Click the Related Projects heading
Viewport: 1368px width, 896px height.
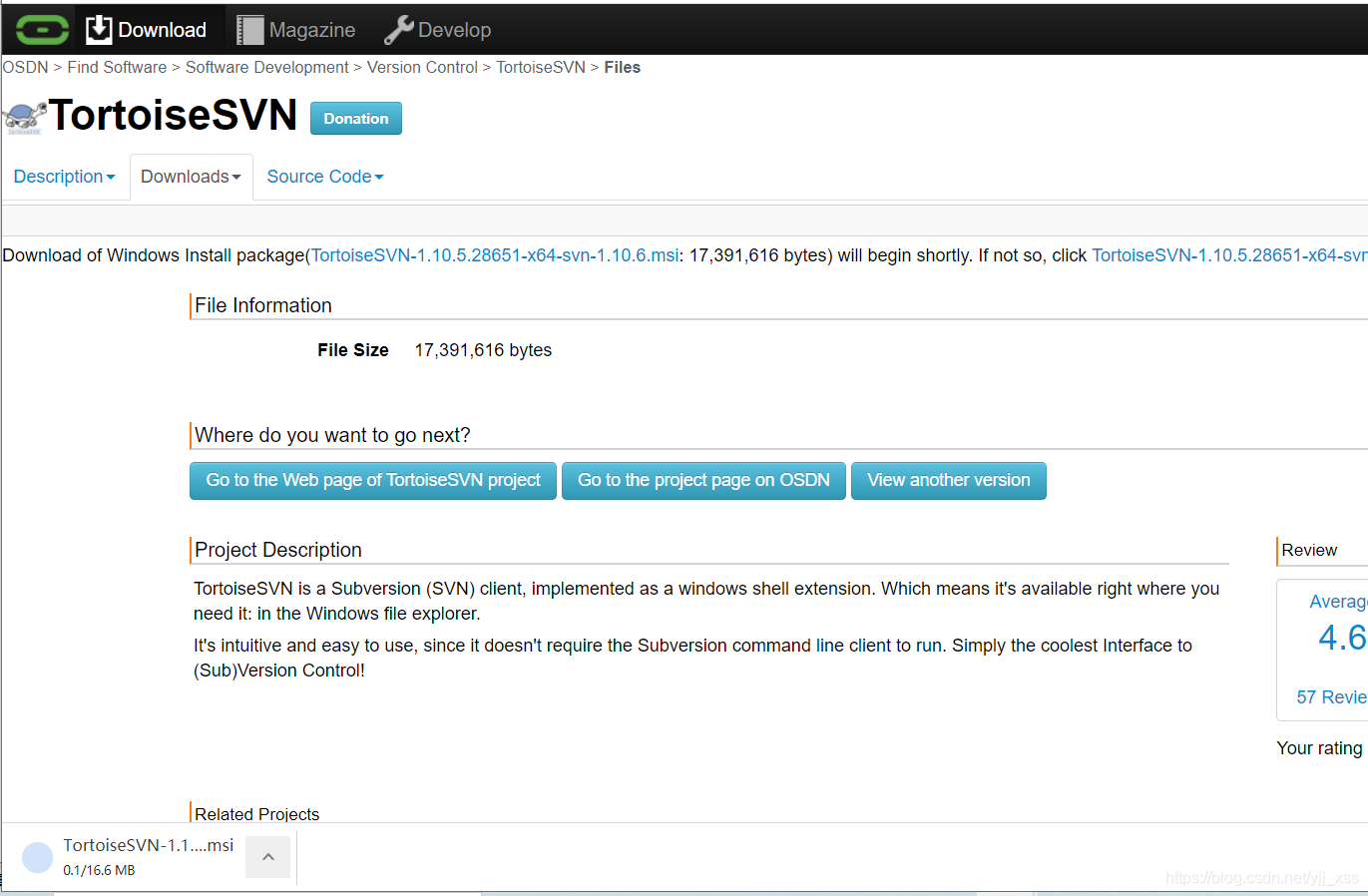tap(257, 814)
